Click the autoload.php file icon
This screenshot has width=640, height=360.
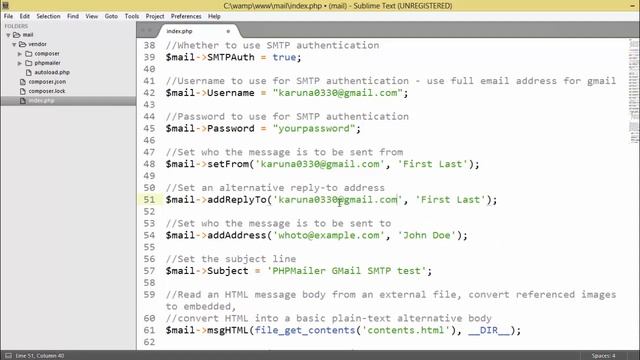click(x=29, y=72)
